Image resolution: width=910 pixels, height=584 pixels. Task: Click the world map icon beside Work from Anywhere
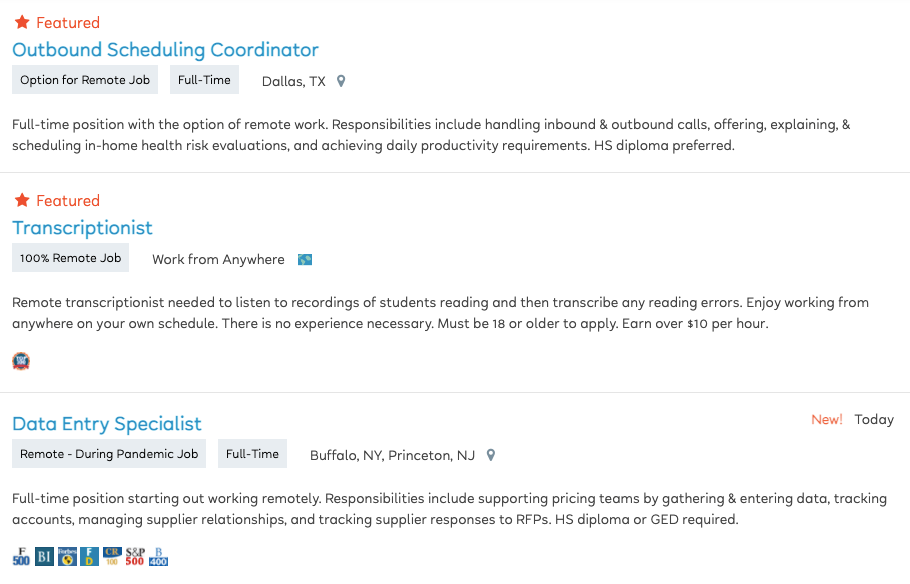(305, 259)
